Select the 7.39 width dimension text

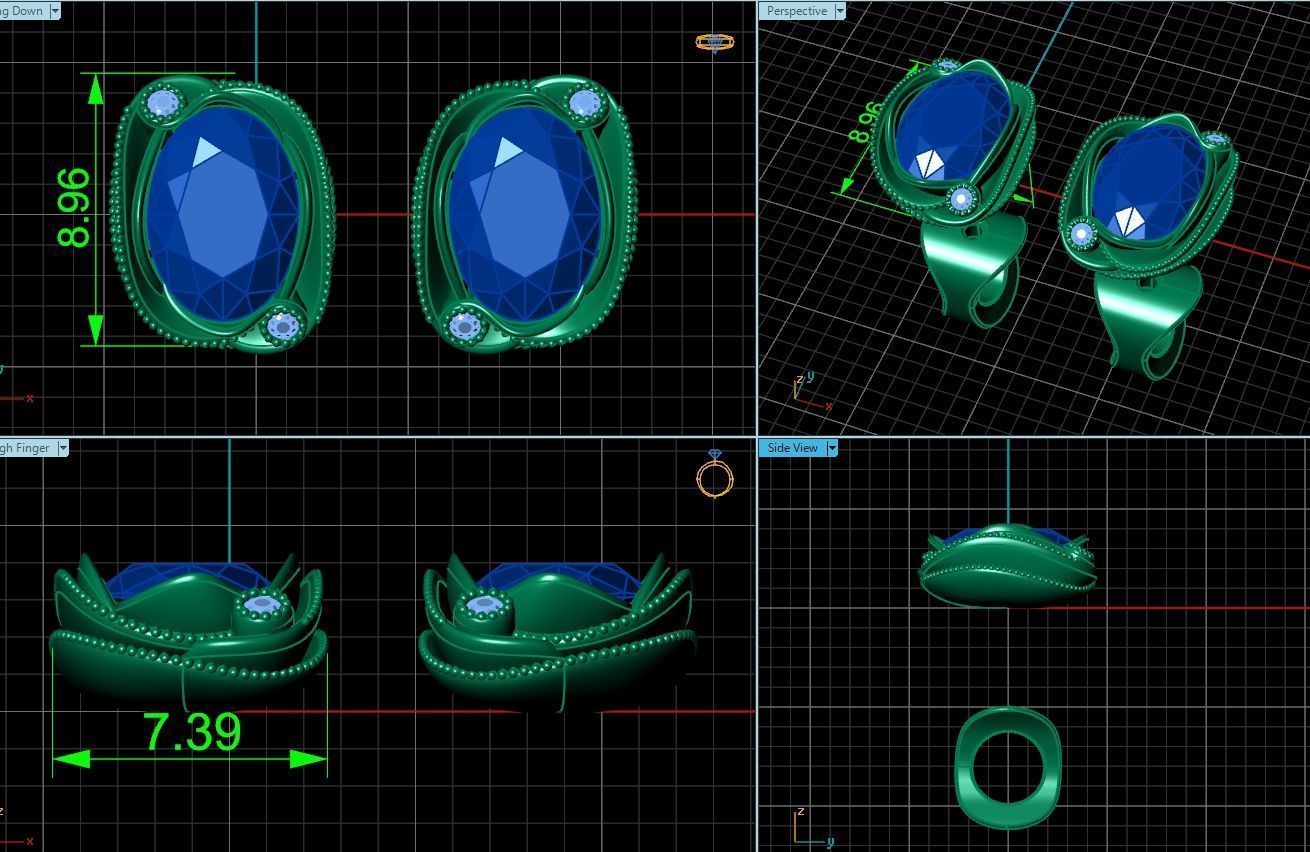(x=192, y=732)
